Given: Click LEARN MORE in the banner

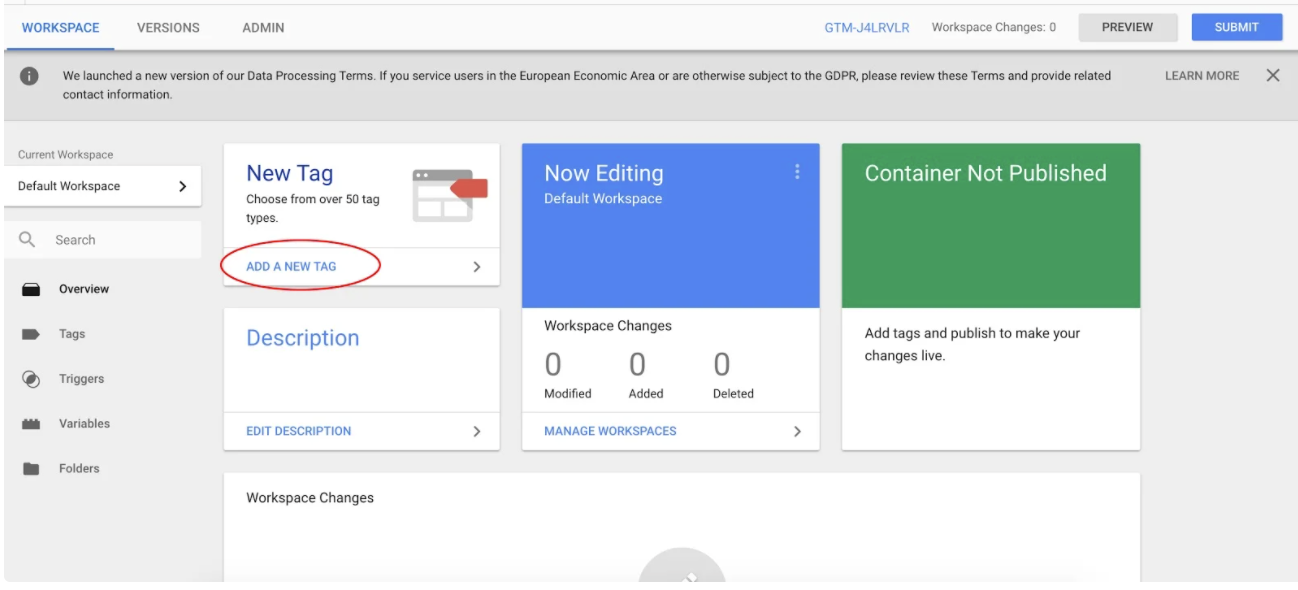Looking at the screenshot, I should tap(1202, 76).
